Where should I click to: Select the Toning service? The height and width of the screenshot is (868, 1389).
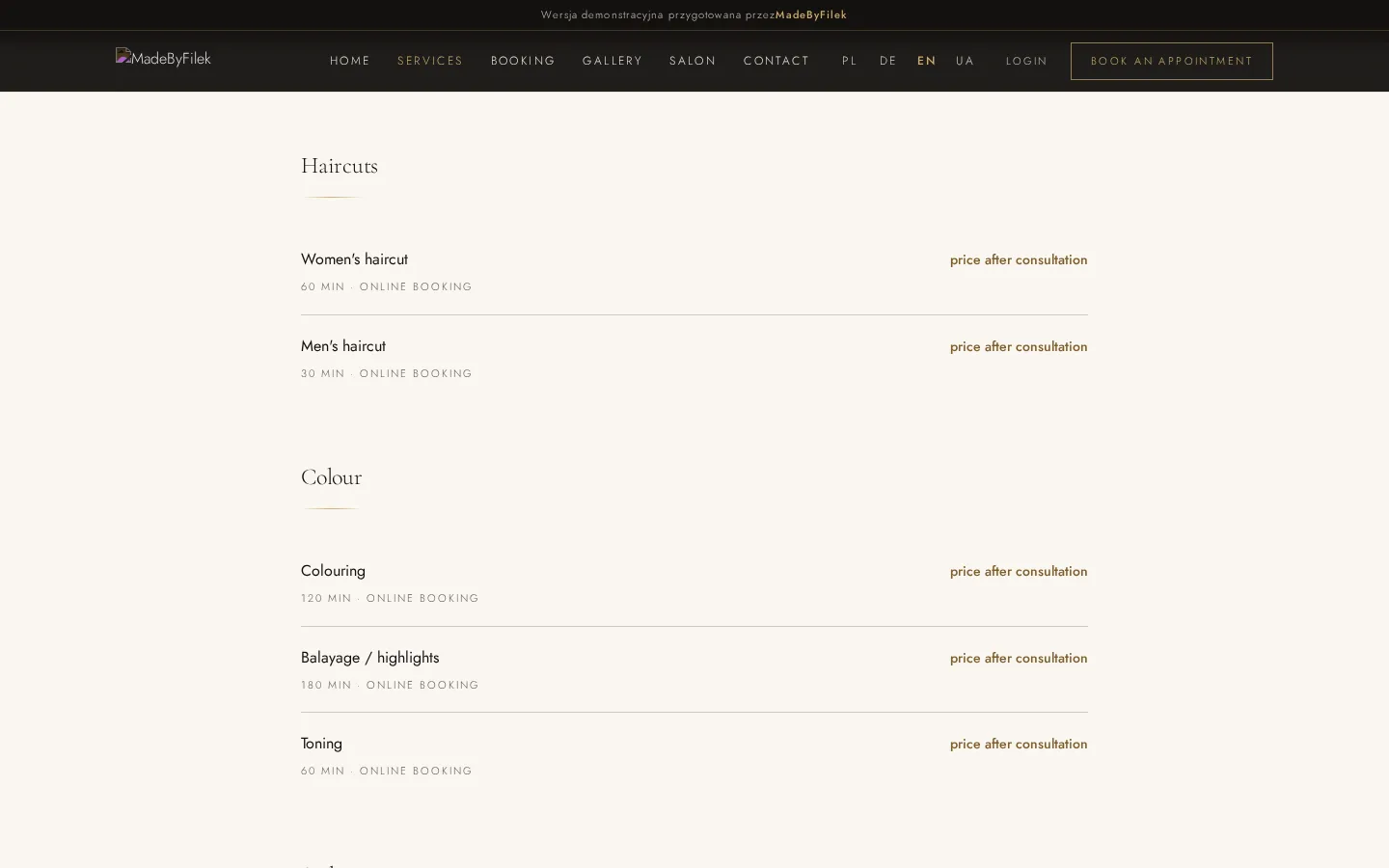pos(694,756)
